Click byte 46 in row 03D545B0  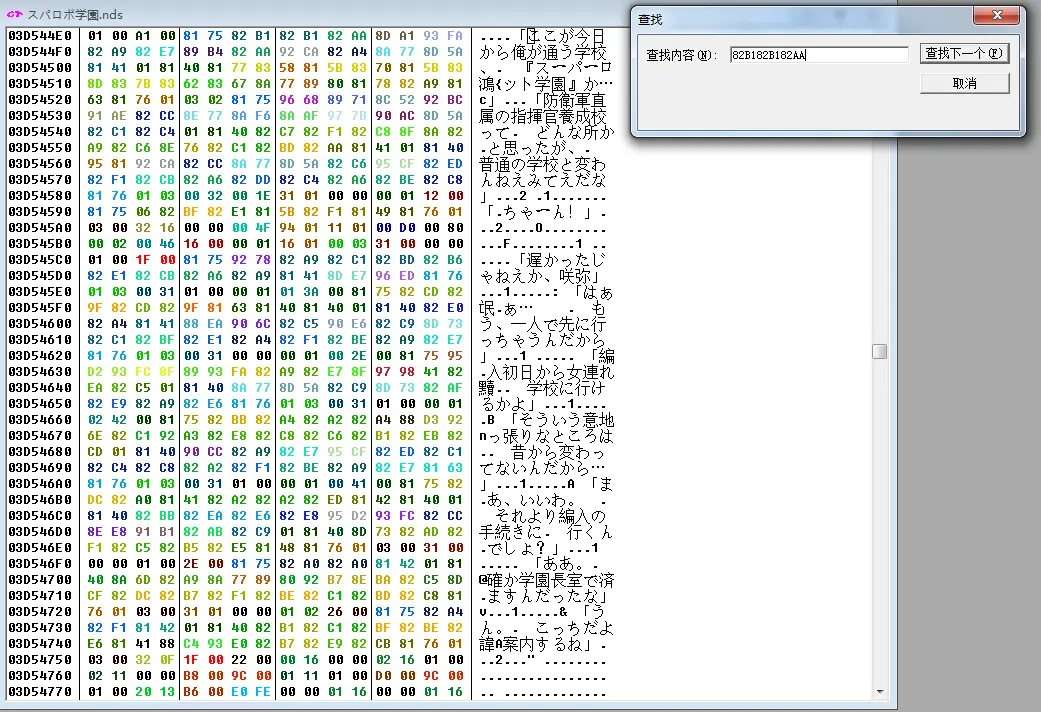click(x=166, y=244)
